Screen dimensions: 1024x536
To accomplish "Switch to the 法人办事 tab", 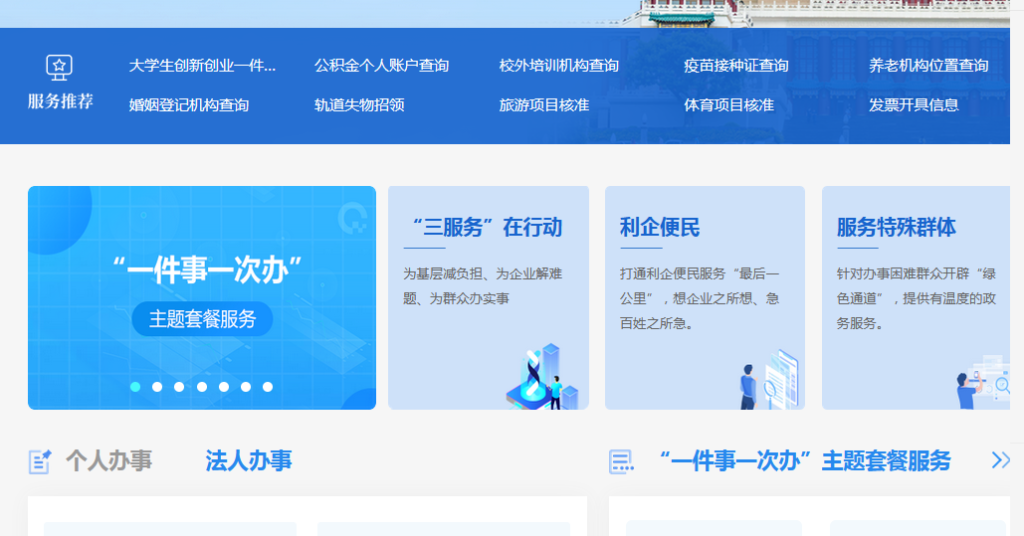I will pyautogui.click(x=249, y=461).
